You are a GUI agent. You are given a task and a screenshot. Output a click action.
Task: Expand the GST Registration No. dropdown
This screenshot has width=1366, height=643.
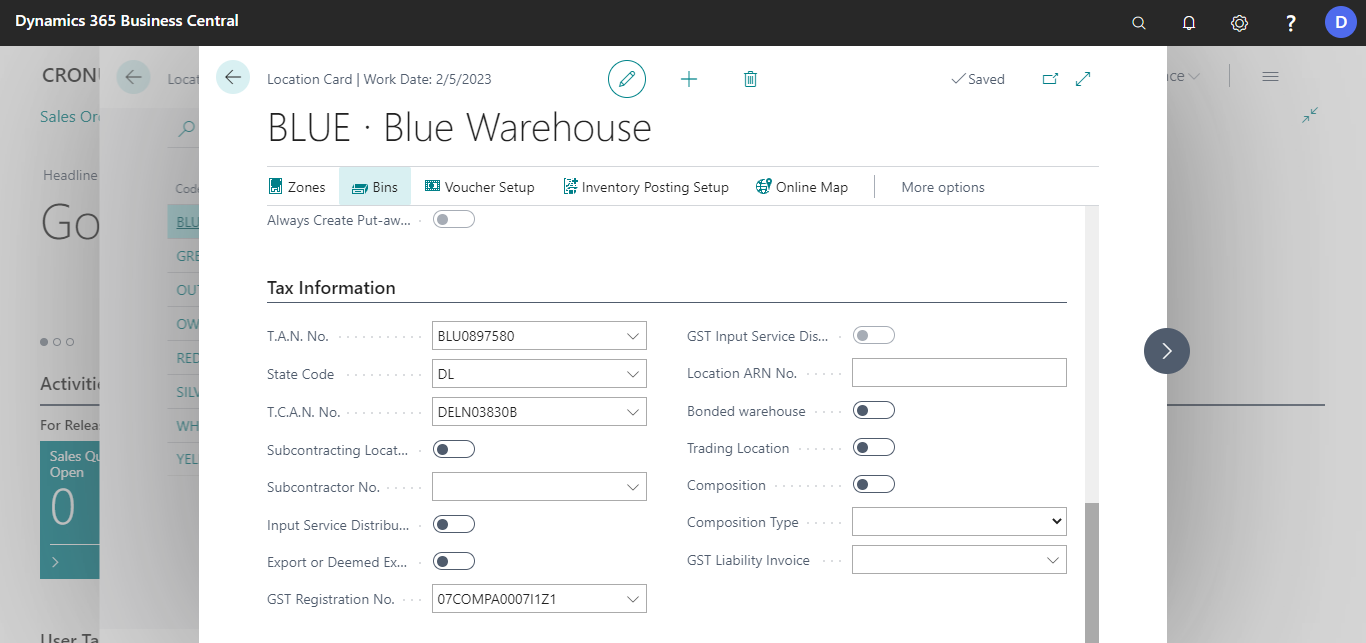point(632,598)
